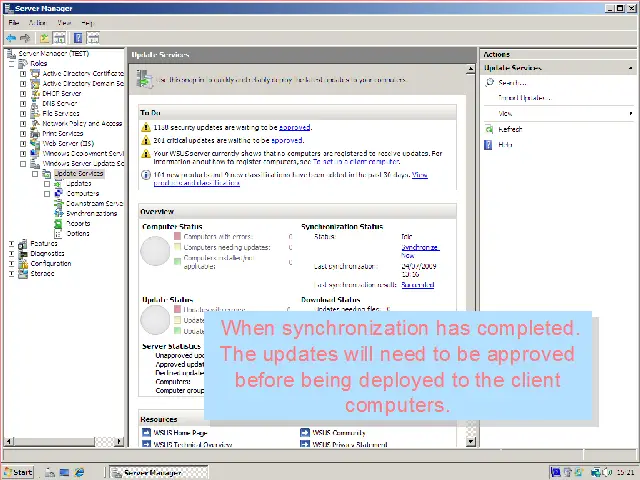The width and height of the screenshot is (640, 480).
Task: Click tree pane scroll left arrow
Action: coord(9,441)
